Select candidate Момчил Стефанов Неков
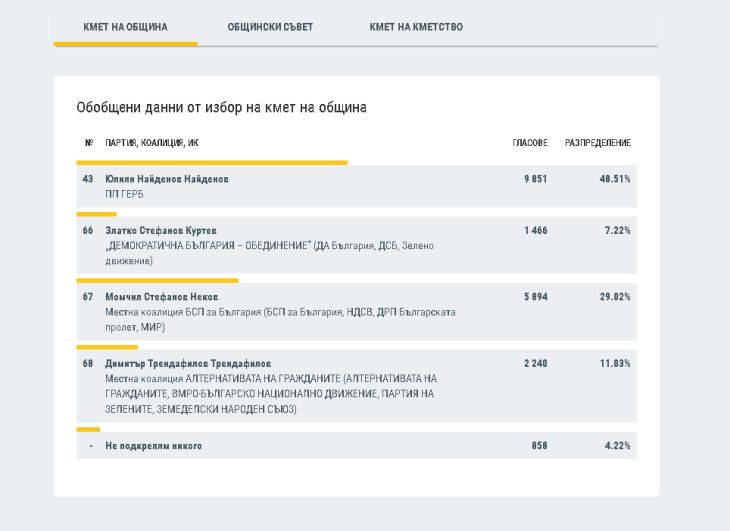The height and width of the screenshot is (531, 730). (x=162, y=296)
